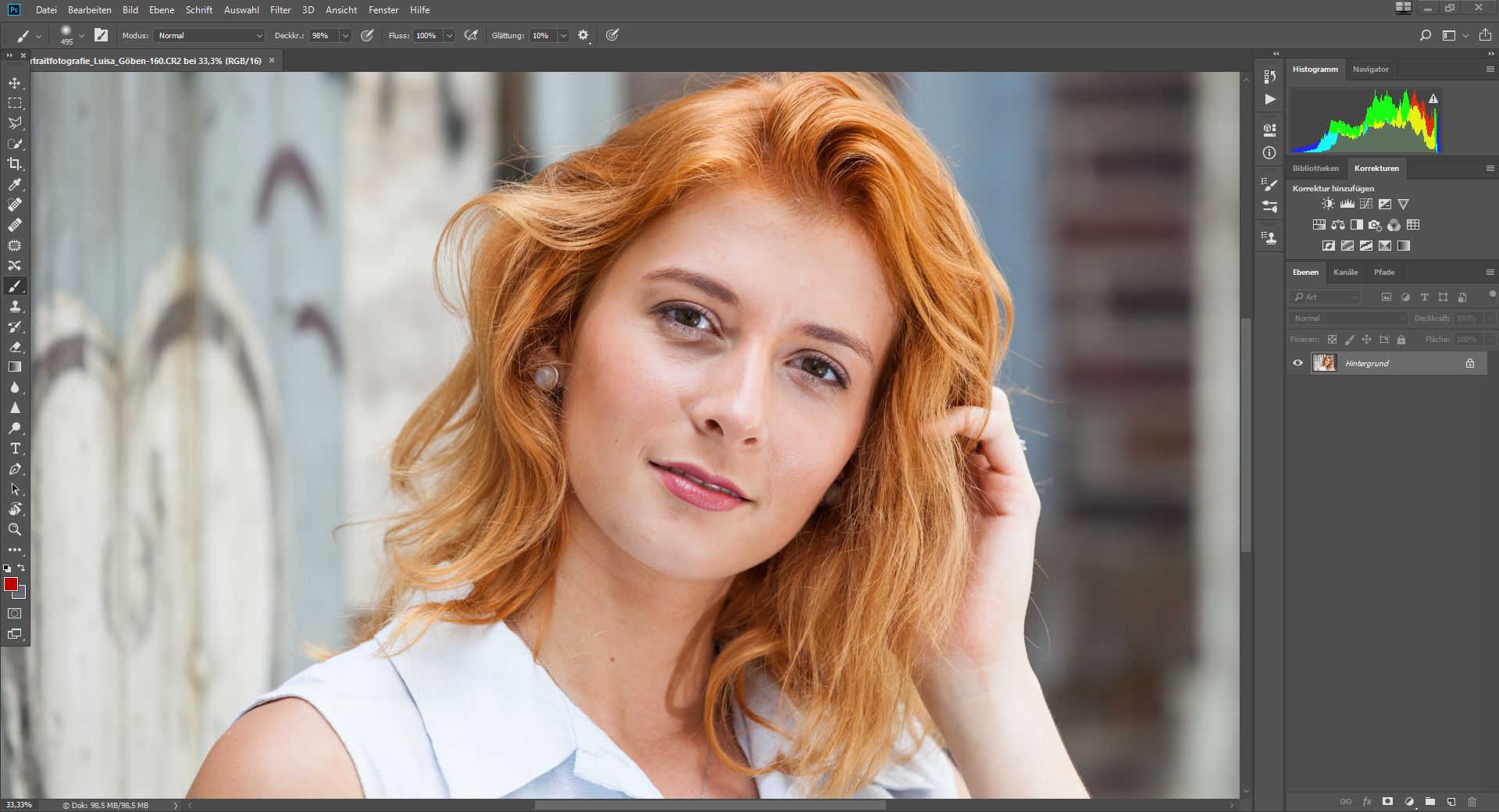
Task: Hide the Hintergrund layer with eye icon
Action: click(1297, 363)
